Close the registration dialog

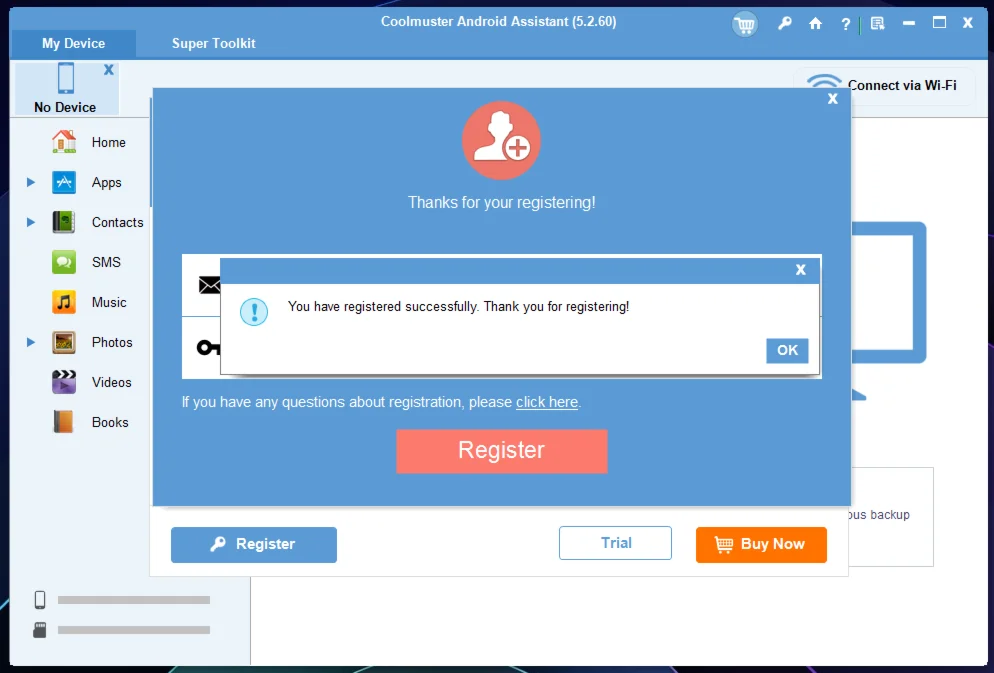[x=832, y=99]
